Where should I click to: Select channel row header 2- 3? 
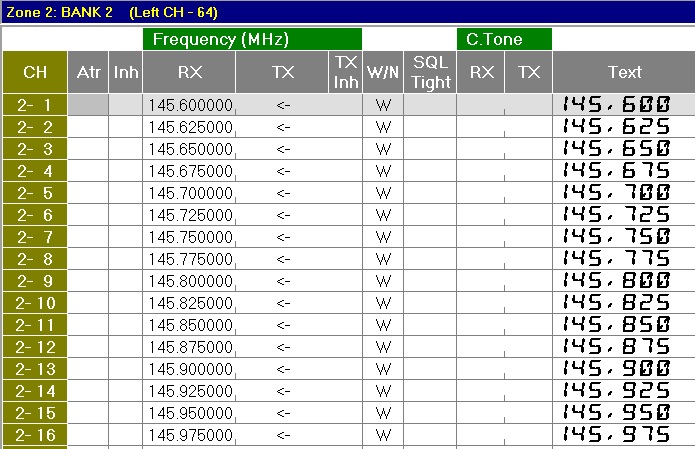point(35,149)
